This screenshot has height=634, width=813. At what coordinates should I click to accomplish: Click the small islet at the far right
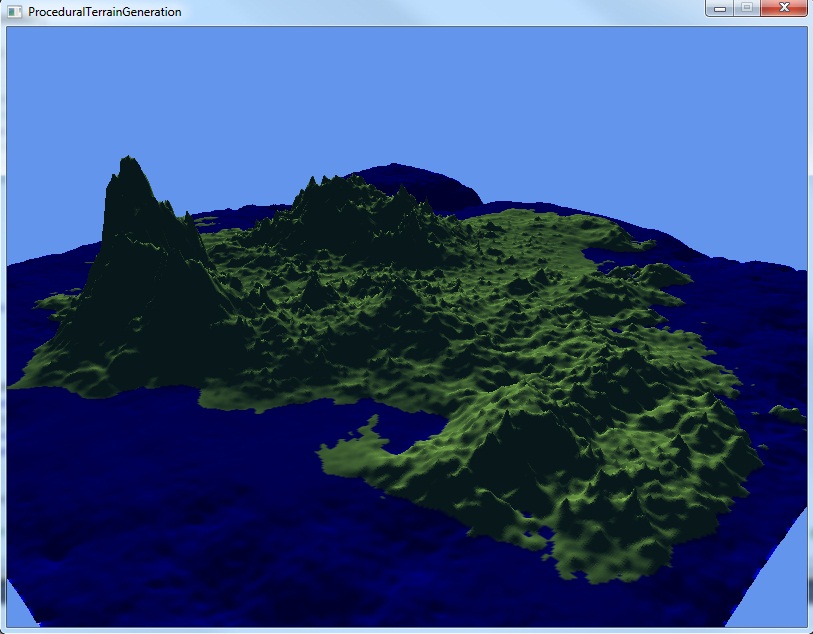click(788, 413)
